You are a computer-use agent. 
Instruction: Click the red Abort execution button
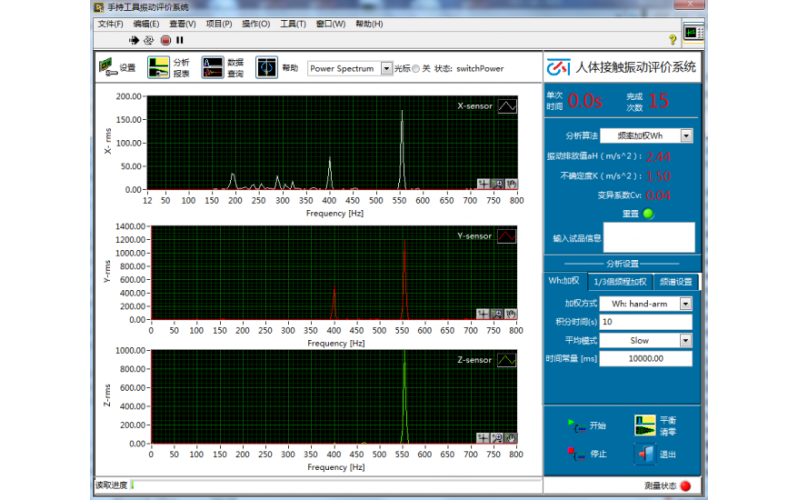[165, 40]
